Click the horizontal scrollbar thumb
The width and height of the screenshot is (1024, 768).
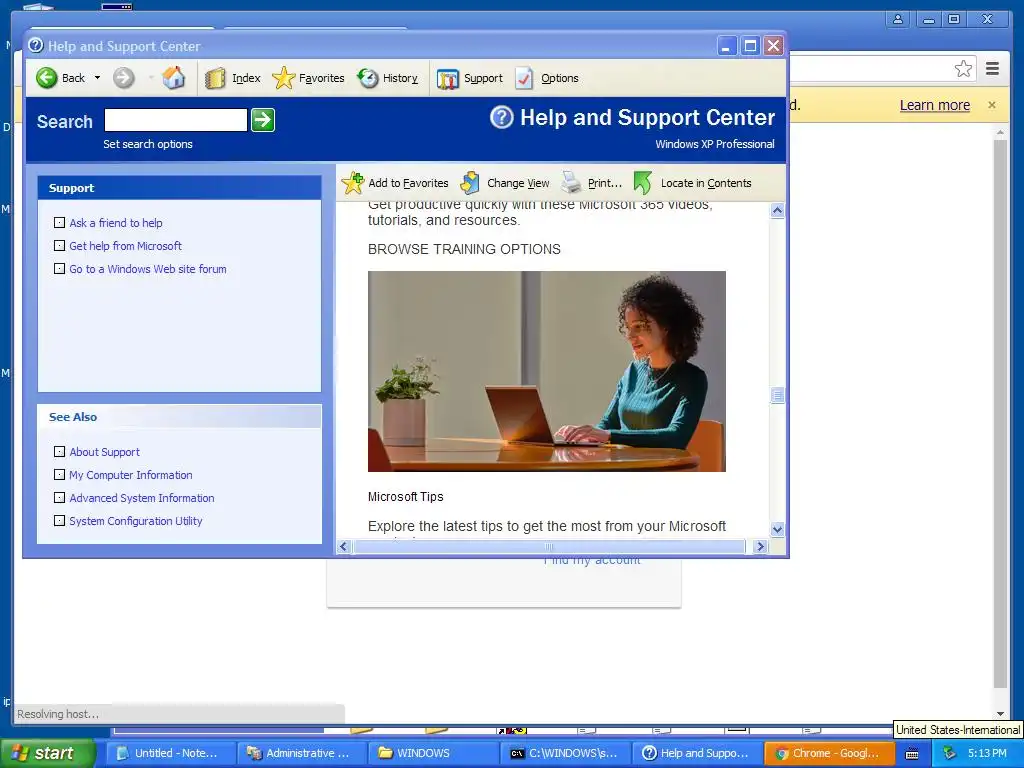pos(549,547)
